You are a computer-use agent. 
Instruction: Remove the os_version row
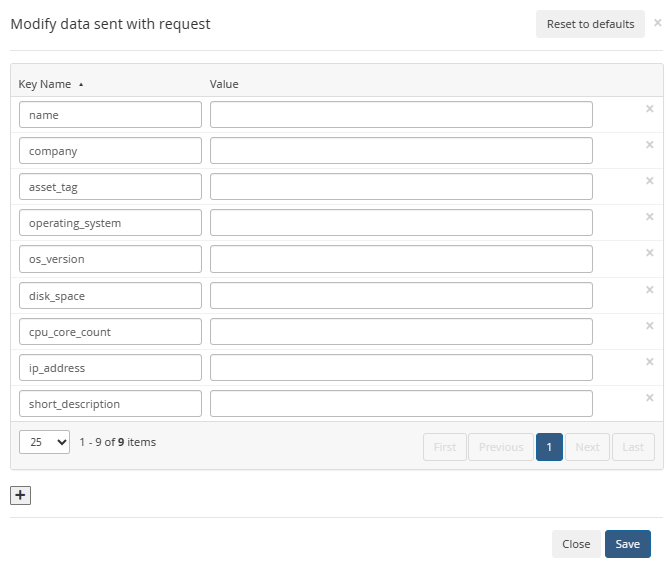[x=649, y=253]
